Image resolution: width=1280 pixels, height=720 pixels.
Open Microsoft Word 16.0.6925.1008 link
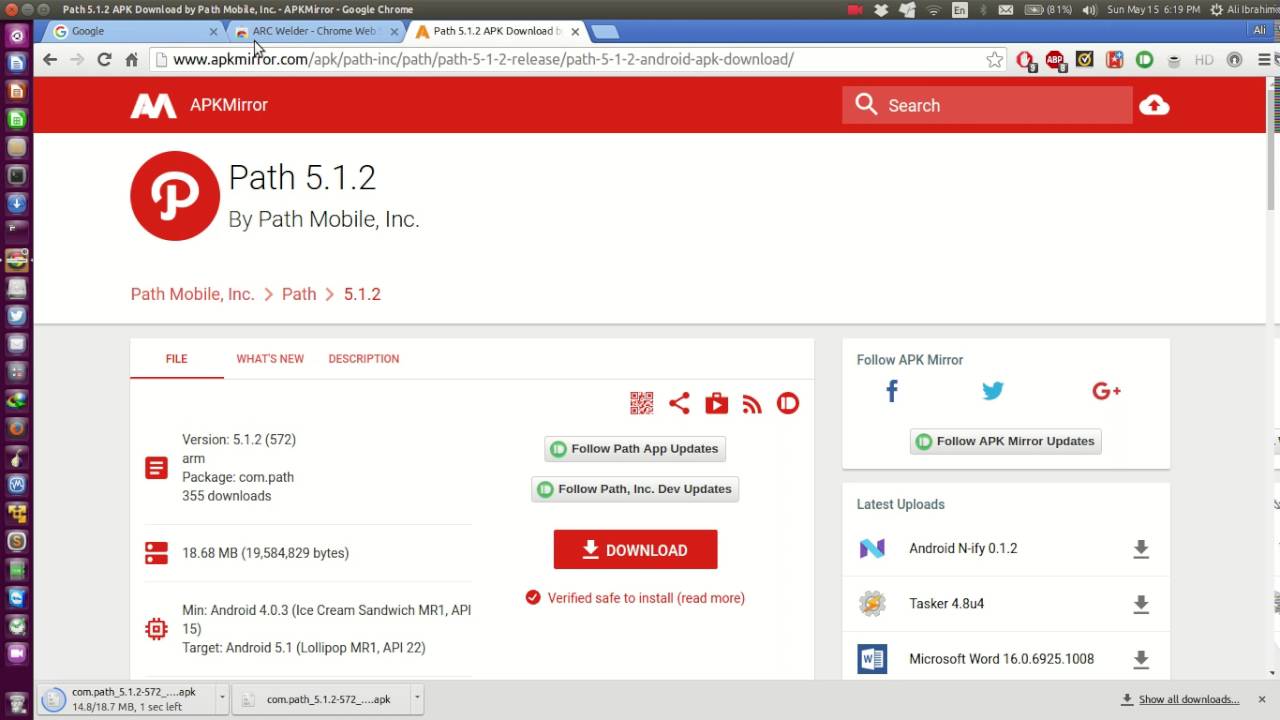[x=1001, y=658]
